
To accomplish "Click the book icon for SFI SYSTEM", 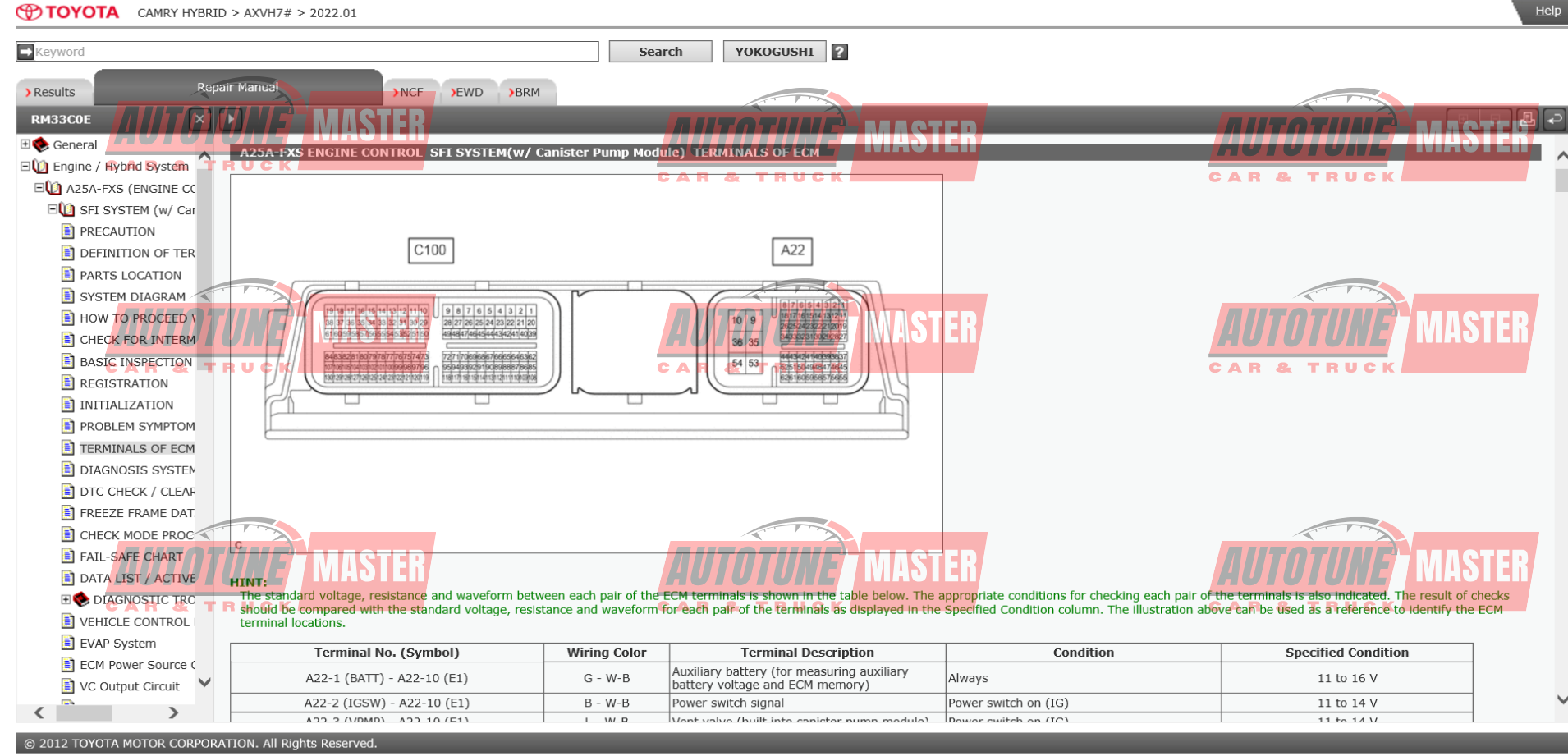I will click(67, 209).
